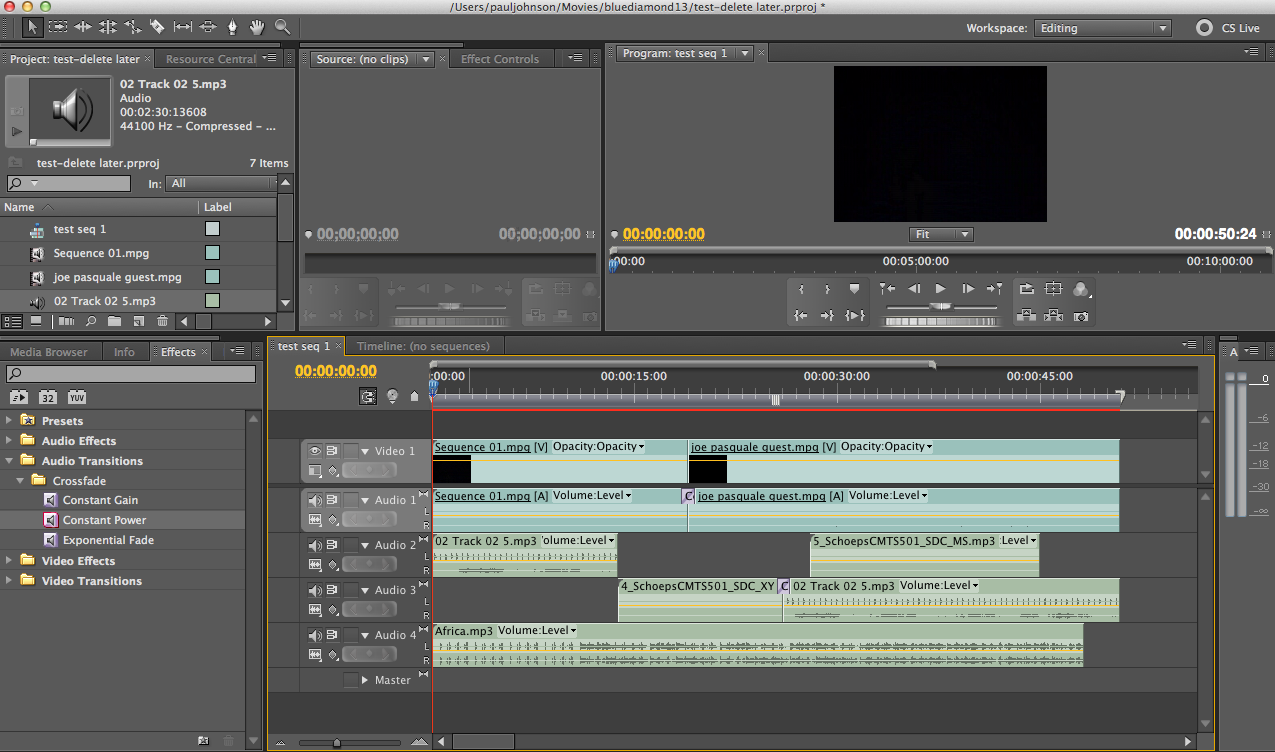Toggle Snap in the timeline
1275x752 pixels.
[x=369, y=396]
